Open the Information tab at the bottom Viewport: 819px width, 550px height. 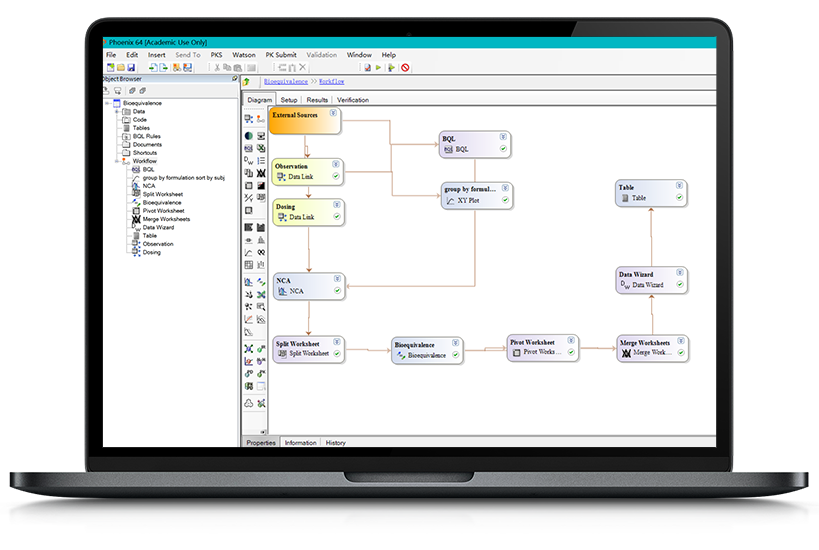click(300, 442)
